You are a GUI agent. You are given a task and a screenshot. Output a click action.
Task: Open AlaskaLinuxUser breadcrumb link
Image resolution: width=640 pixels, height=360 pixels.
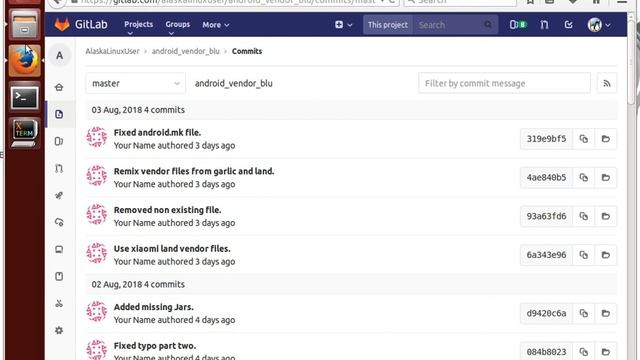[x=112, y=51]
